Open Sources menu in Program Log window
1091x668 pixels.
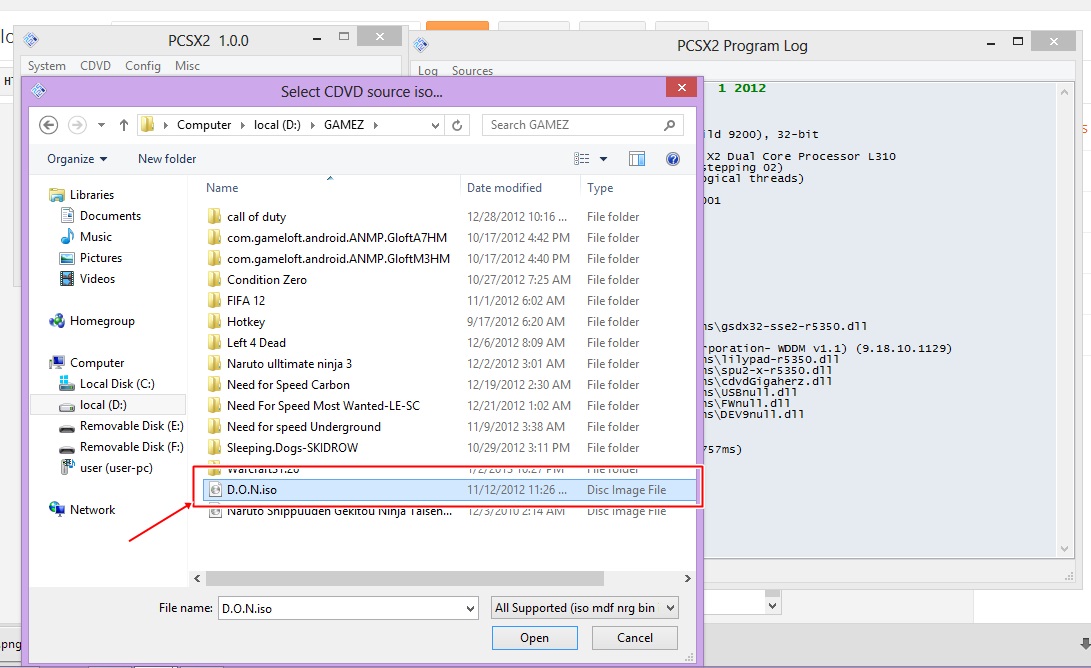point(472,70)
